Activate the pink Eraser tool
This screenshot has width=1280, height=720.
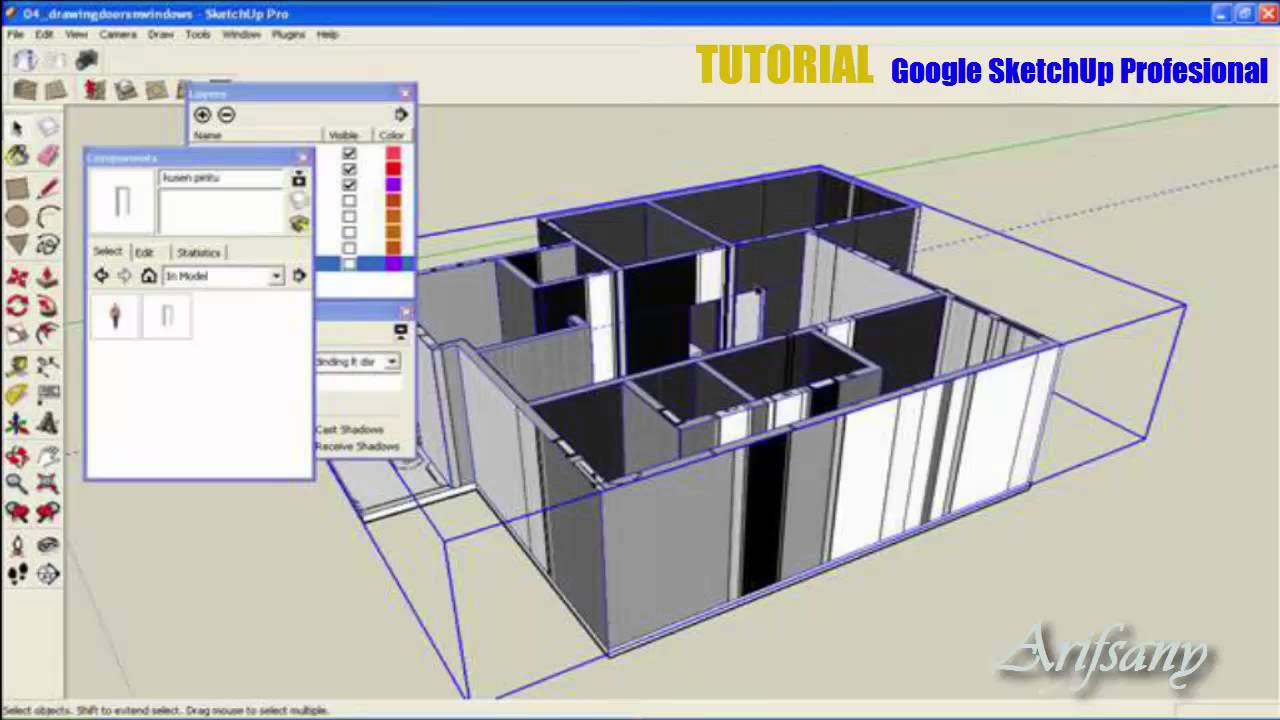tap(48, 156)
